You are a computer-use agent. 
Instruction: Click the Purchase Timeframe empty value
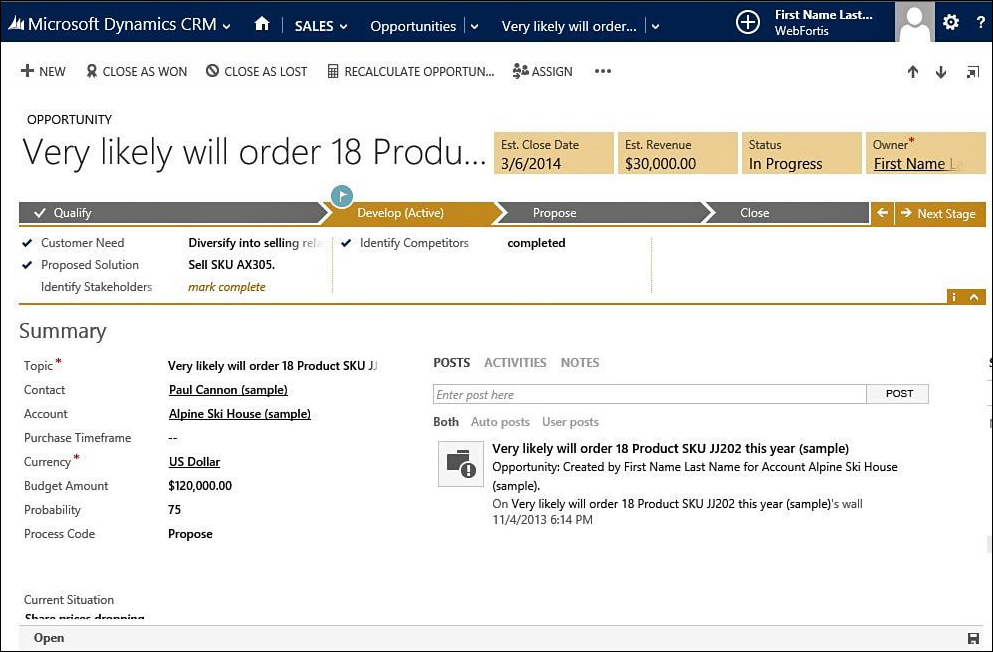(x=173, y=438)
